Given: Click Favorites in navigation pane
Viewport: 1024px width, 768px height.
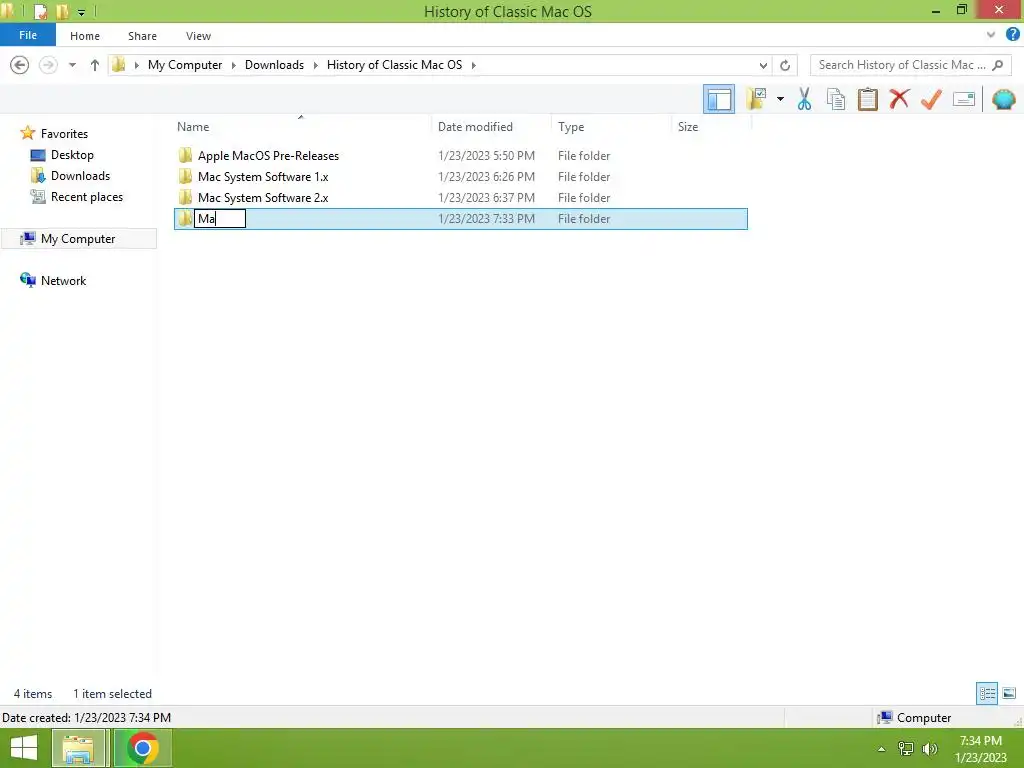Looking at the screenshot, I should click(64, 133).
